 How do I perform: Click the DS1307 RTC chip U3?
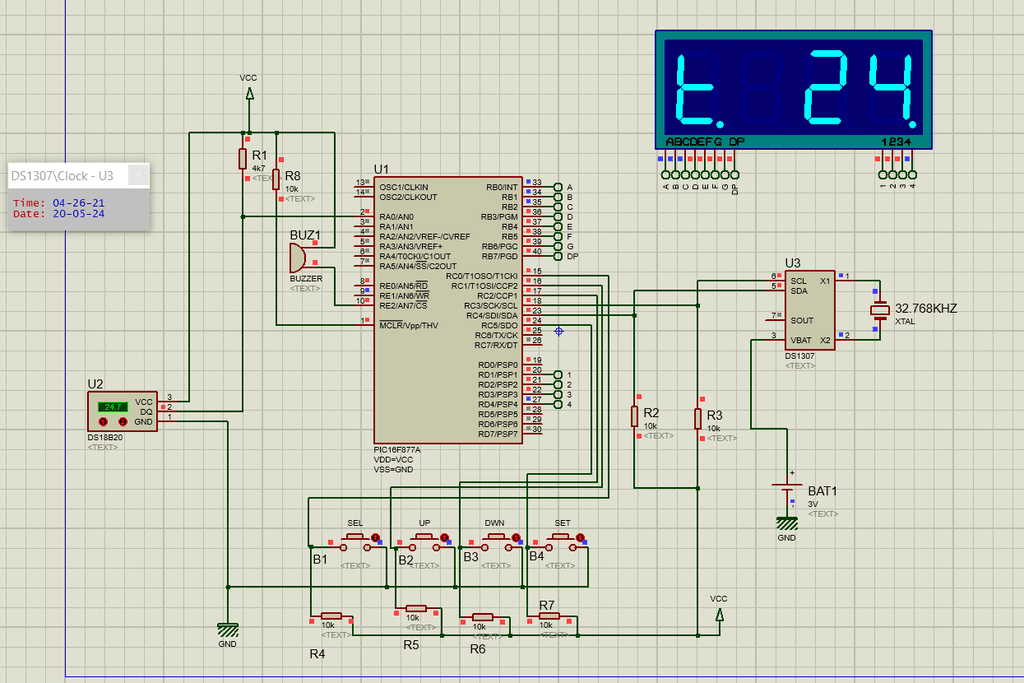pos(808,310)
